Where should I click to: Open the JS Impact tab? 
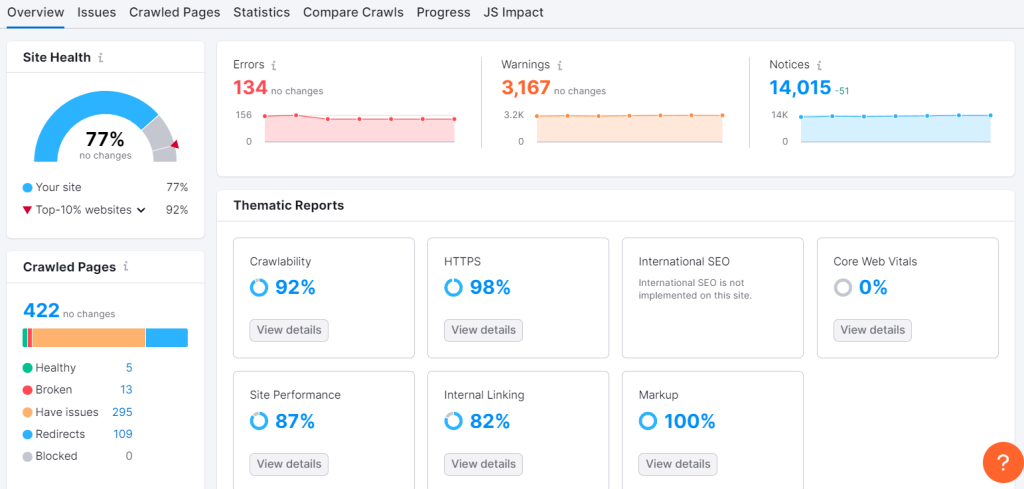click(x=513, y=12)
